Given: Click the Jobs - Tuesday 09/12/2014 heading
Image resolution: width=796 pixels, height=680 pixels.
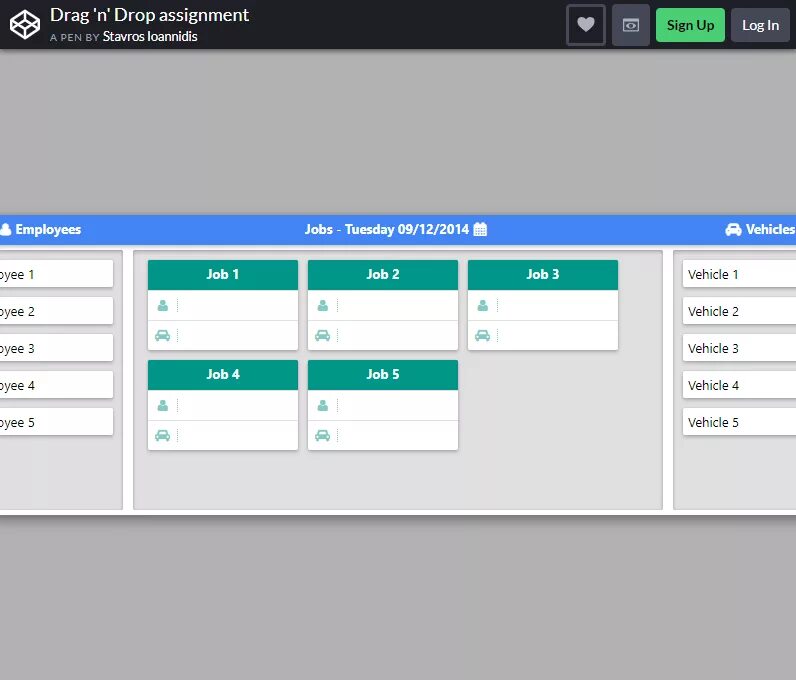Looking at the screenshot, I should (x=386, y=230).
